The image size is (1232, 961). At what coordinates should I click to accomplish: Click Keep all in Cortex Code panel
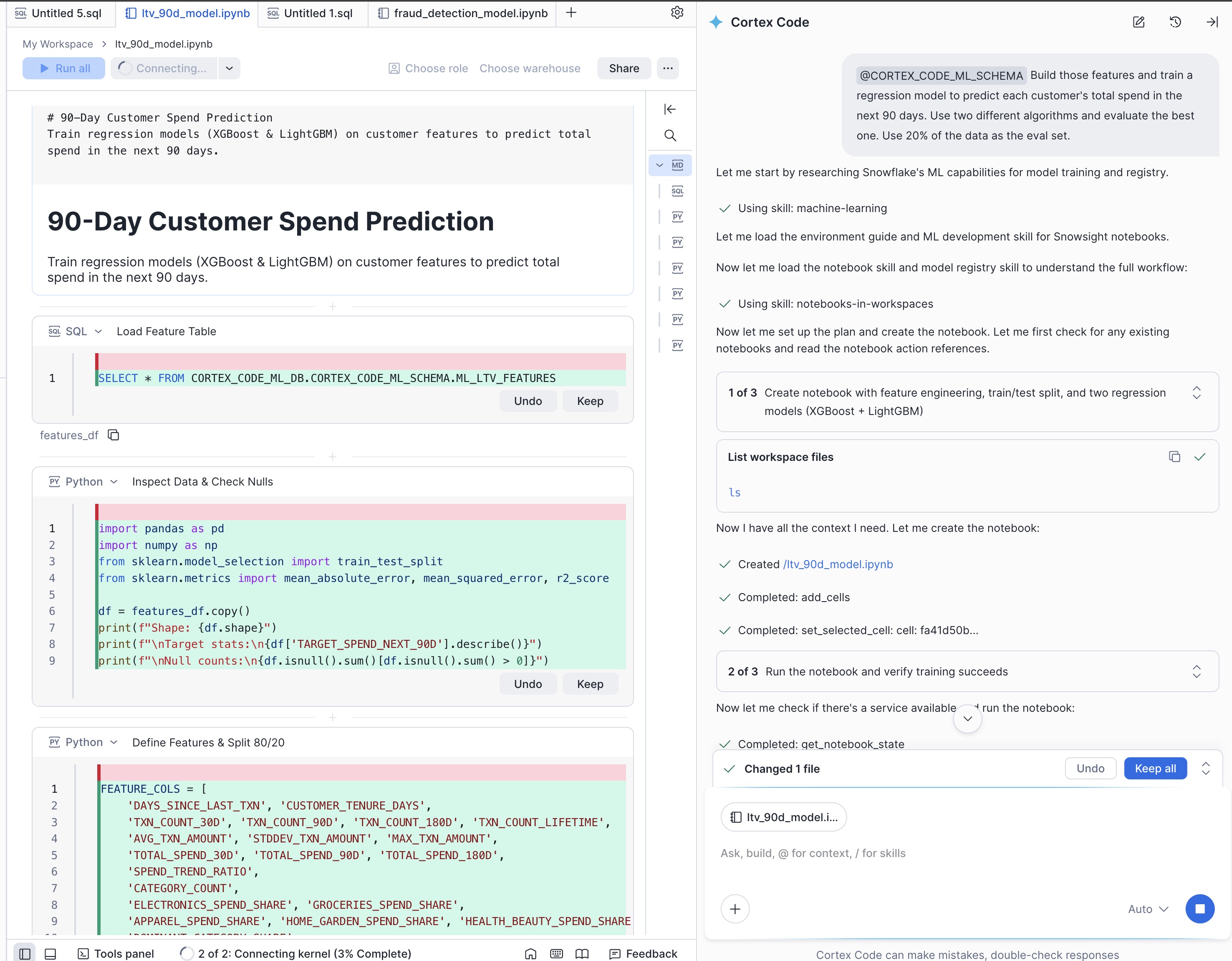pos(1155,769)
